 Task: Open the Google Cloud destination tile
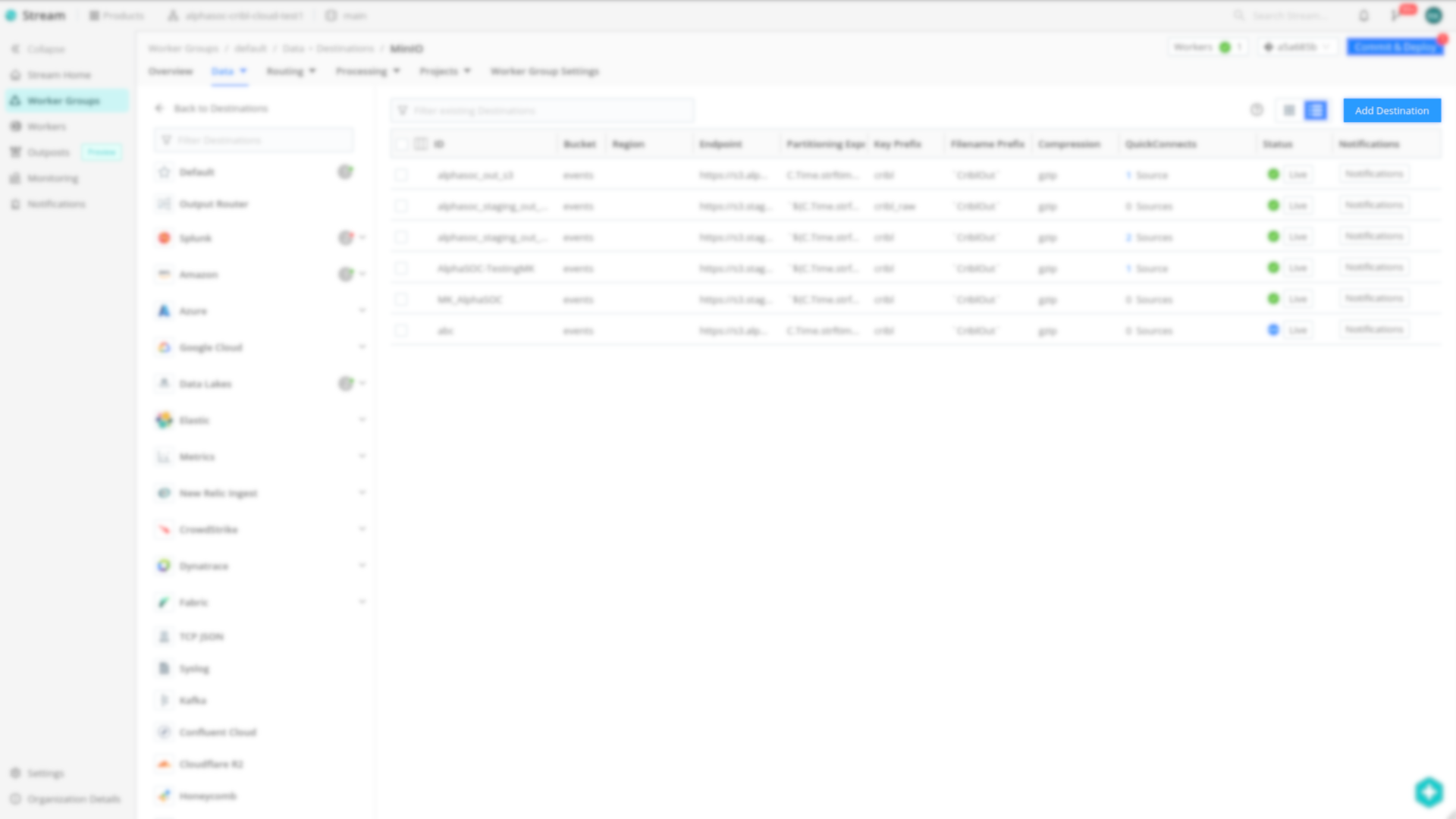click(x=210, y=347)
